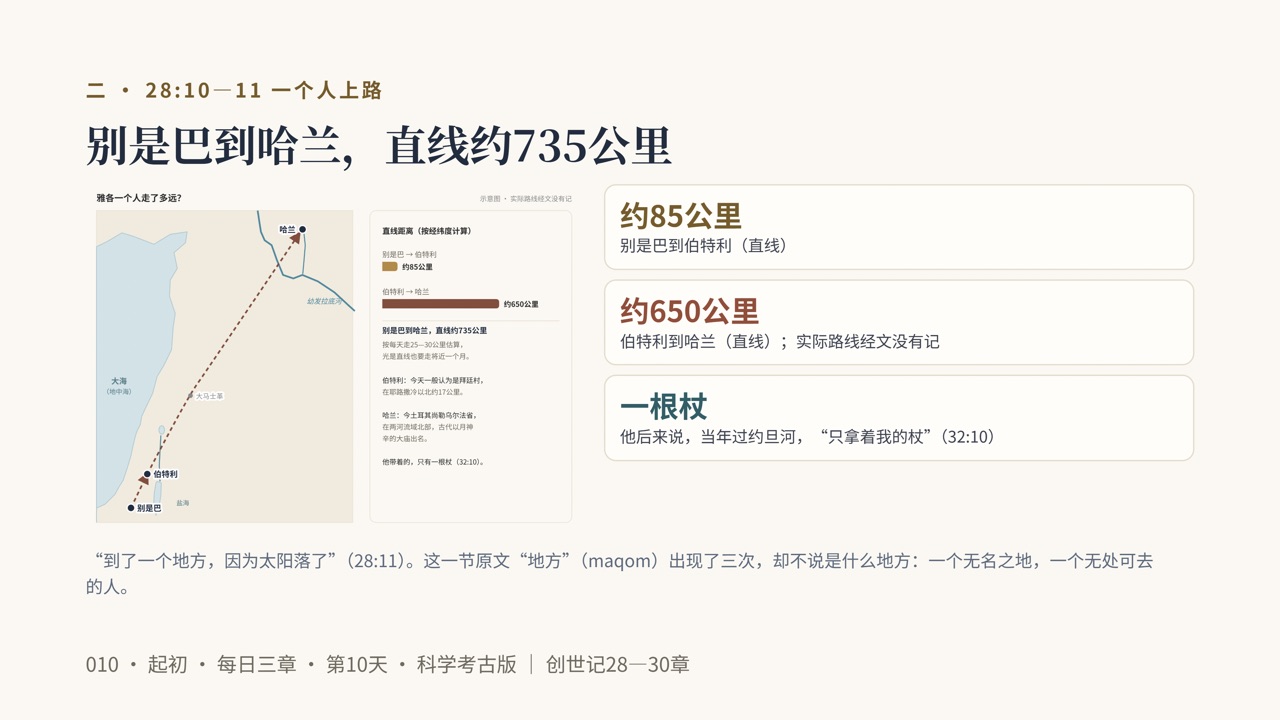Click the large 约650公里 card heading
The height and width of the screenshot is (720, 1280).
(690, 311)
